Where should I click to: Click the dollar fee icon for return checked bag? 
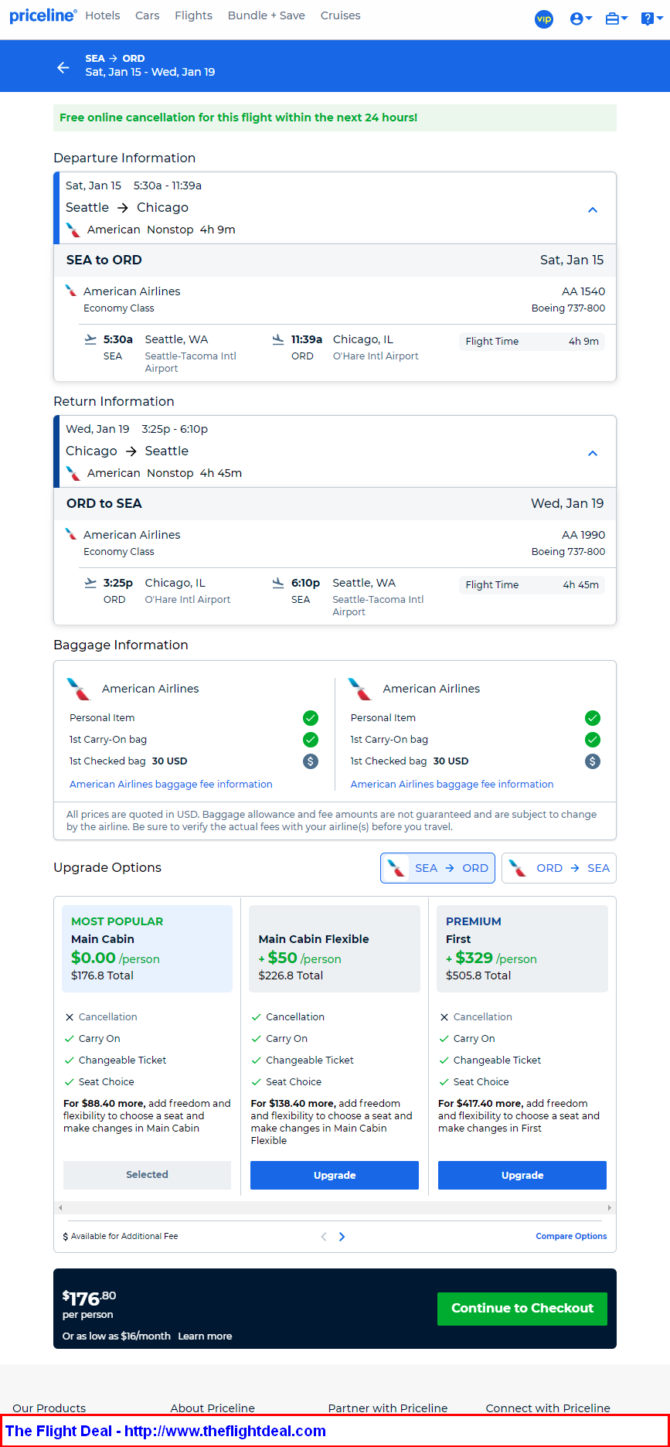[x=592, y=761]
